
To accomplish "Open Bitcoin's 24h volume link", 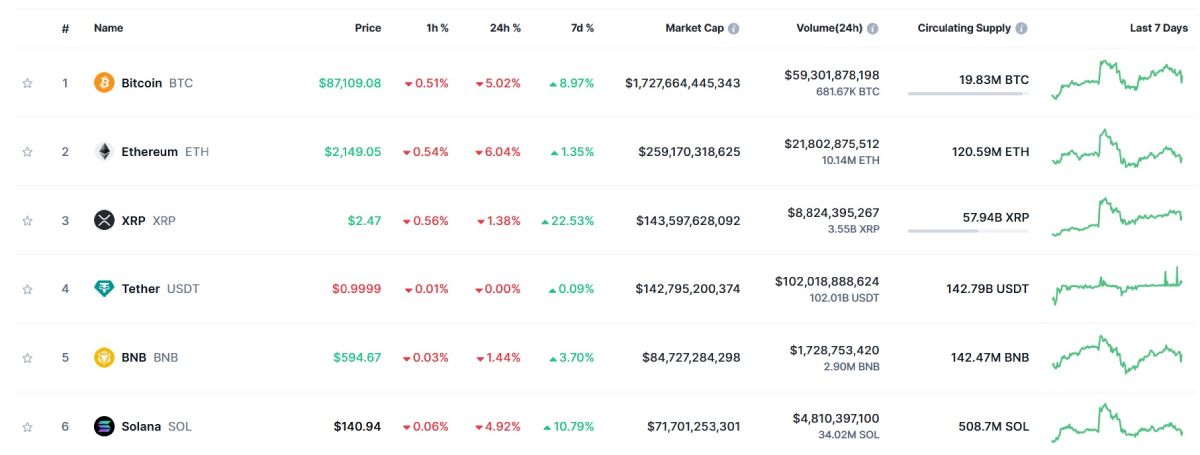I will tap(832, 75).
